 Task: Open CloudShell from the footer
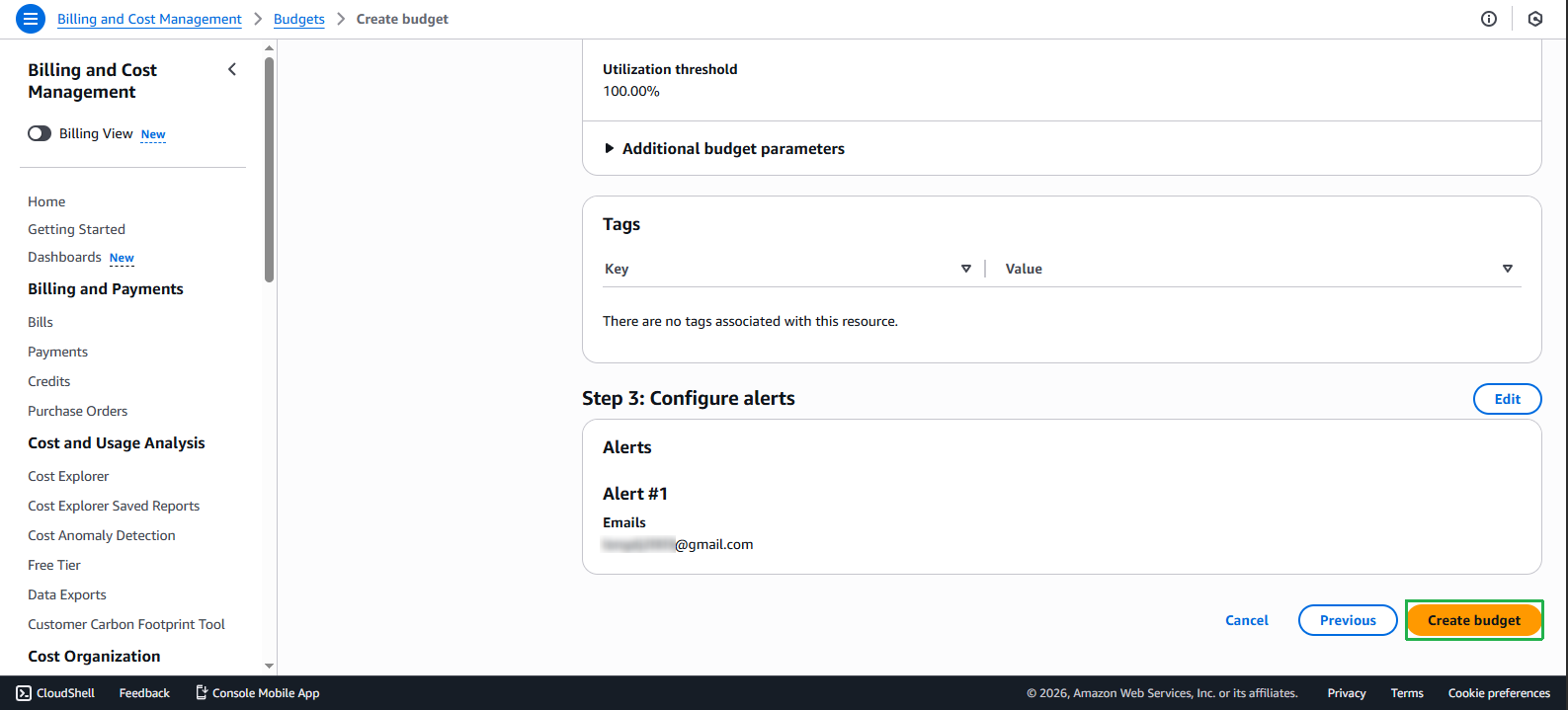point(55,693)
